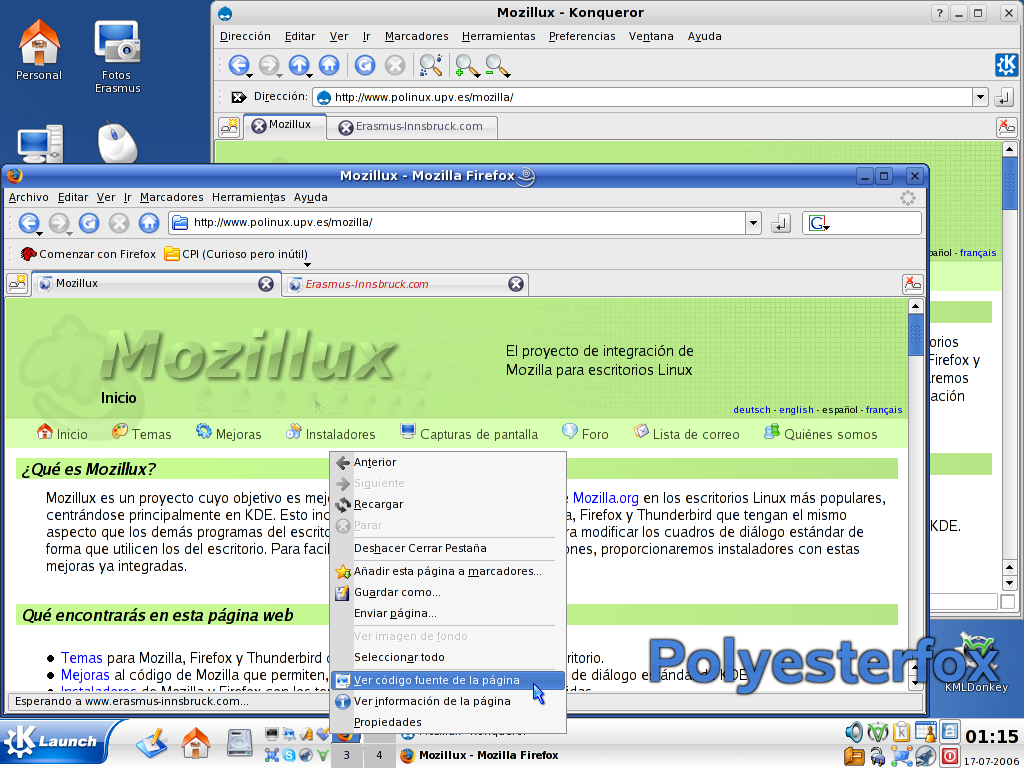The image size is (1024, 768).
Task: Click Konqueror home button
Action: [x=328, y=65]
